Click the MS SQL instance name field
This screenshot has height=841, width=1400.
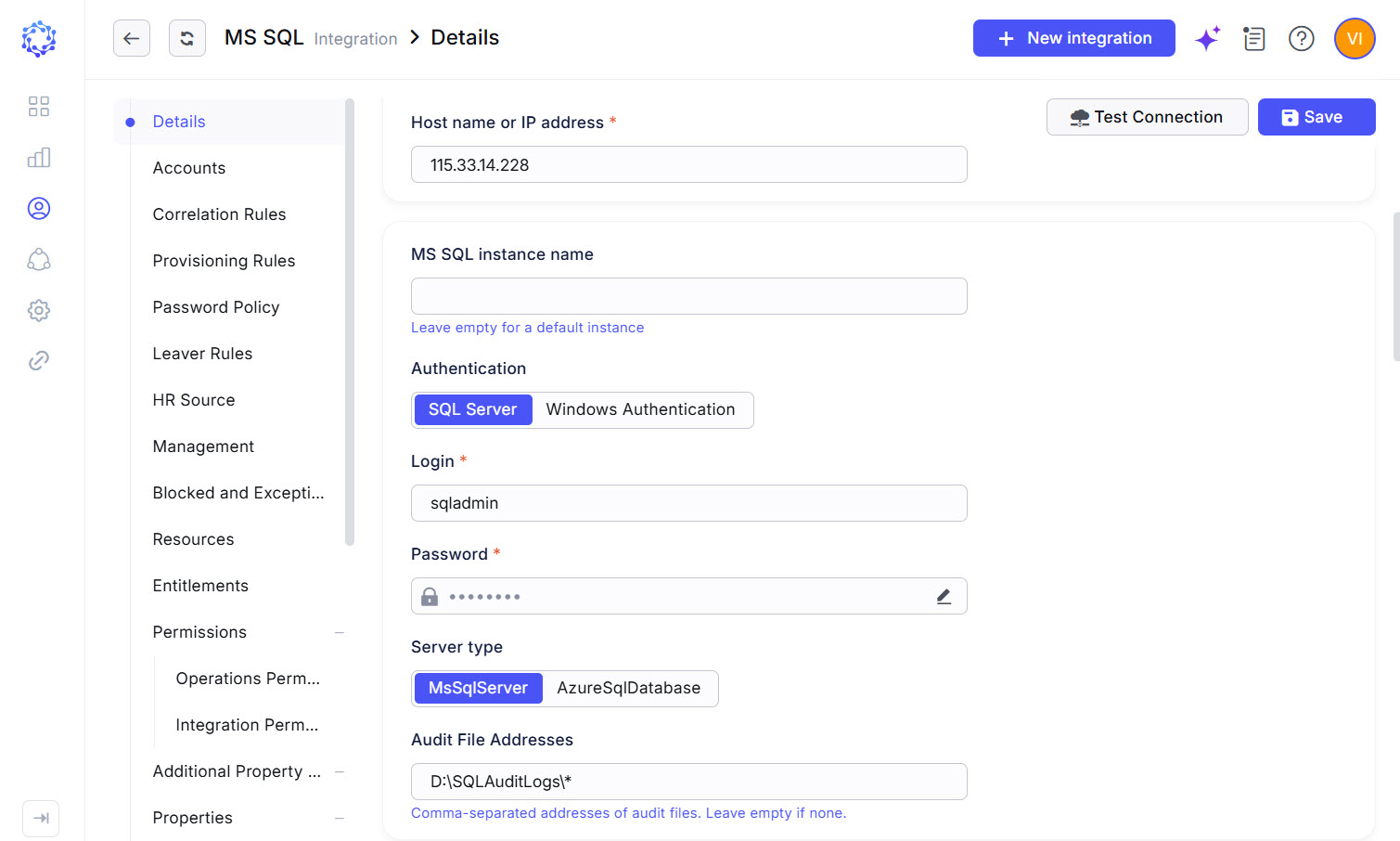[689, 296]
